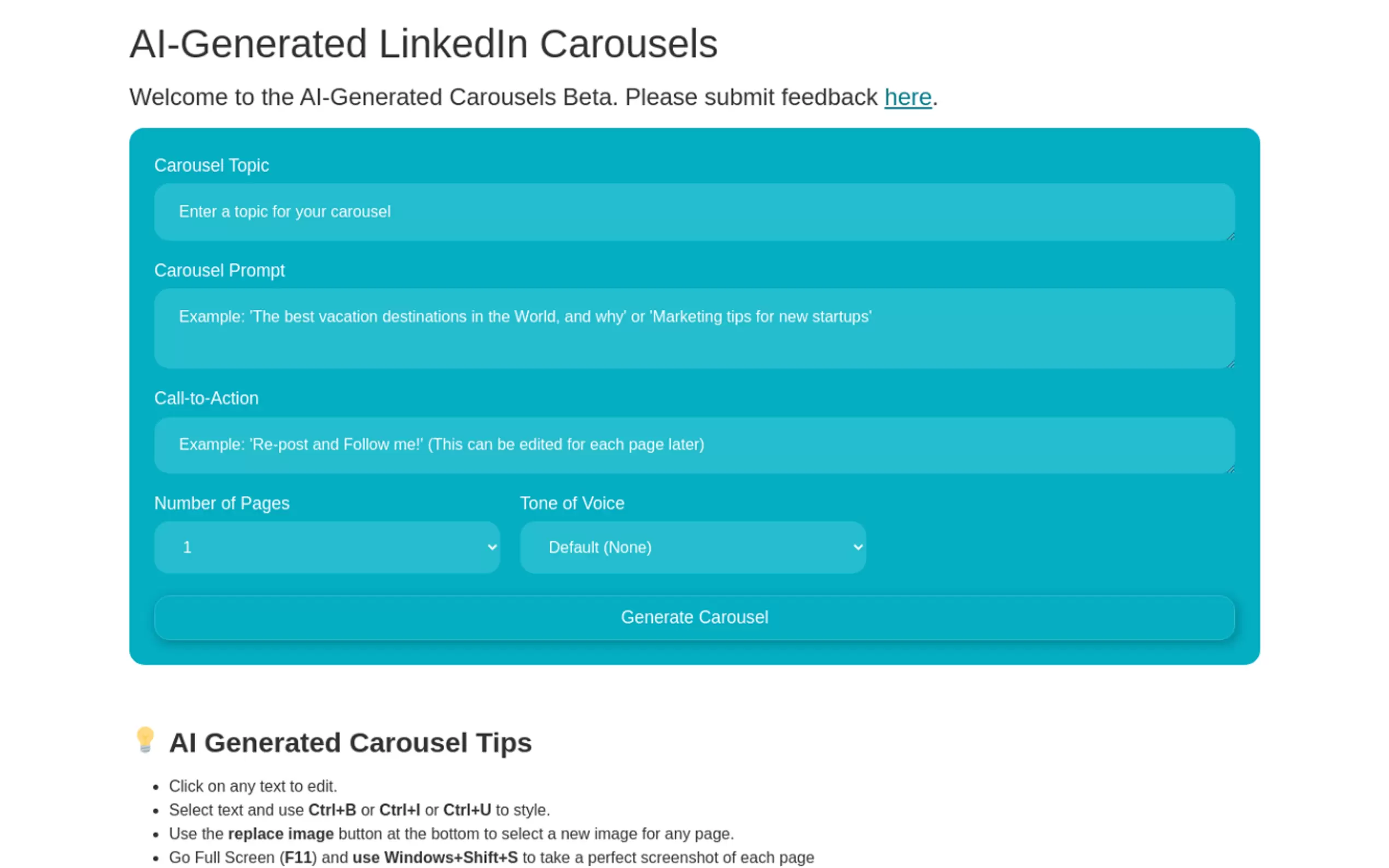This screenshot has height=868, width=1389.
Task: Click the Carousel Topic field resize handle
Action: [1230, 237]
